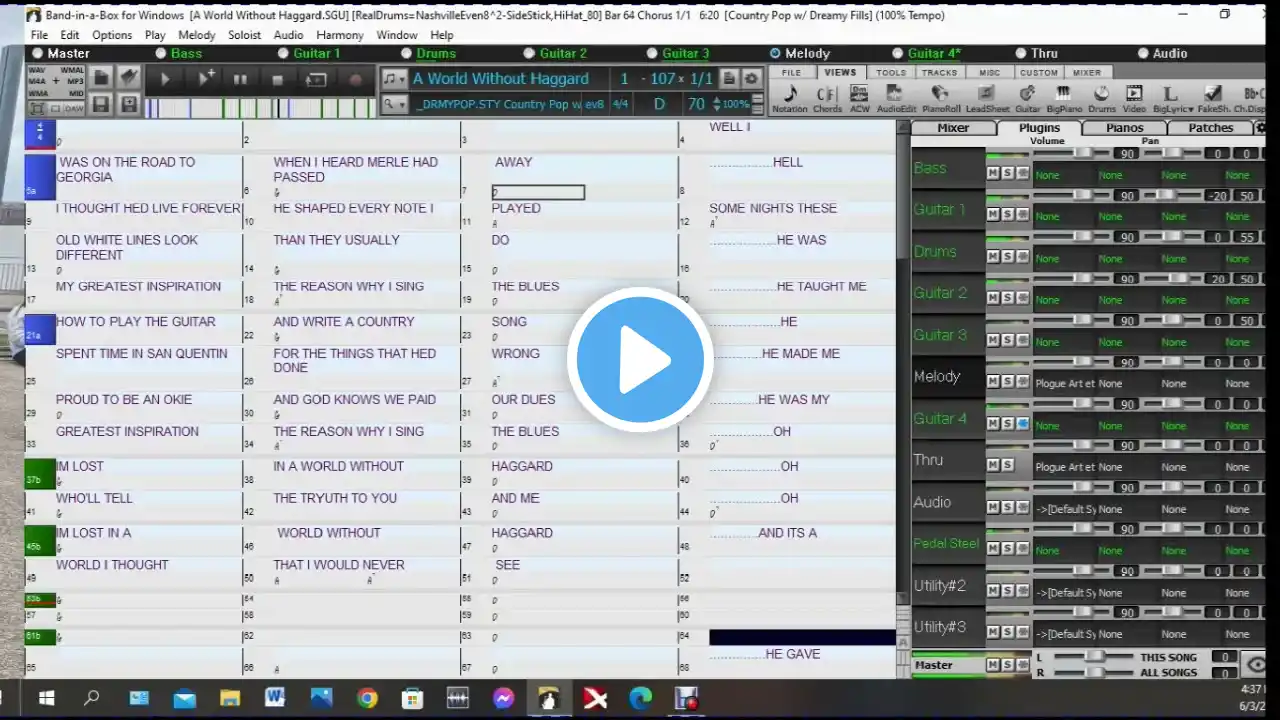
Task: Open Thru plugin Plogue Art slot
Action: [x=1064, y=467]
